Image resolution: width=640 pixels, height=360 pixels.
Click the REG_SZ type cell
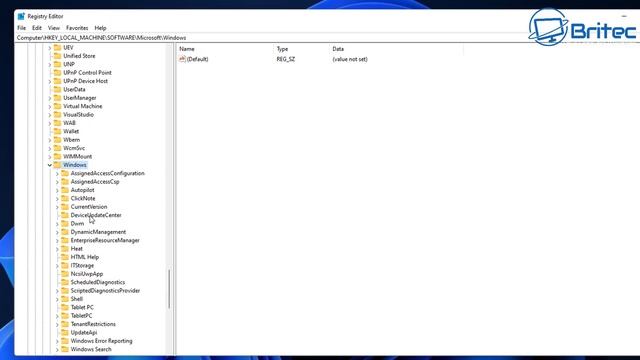286,59
